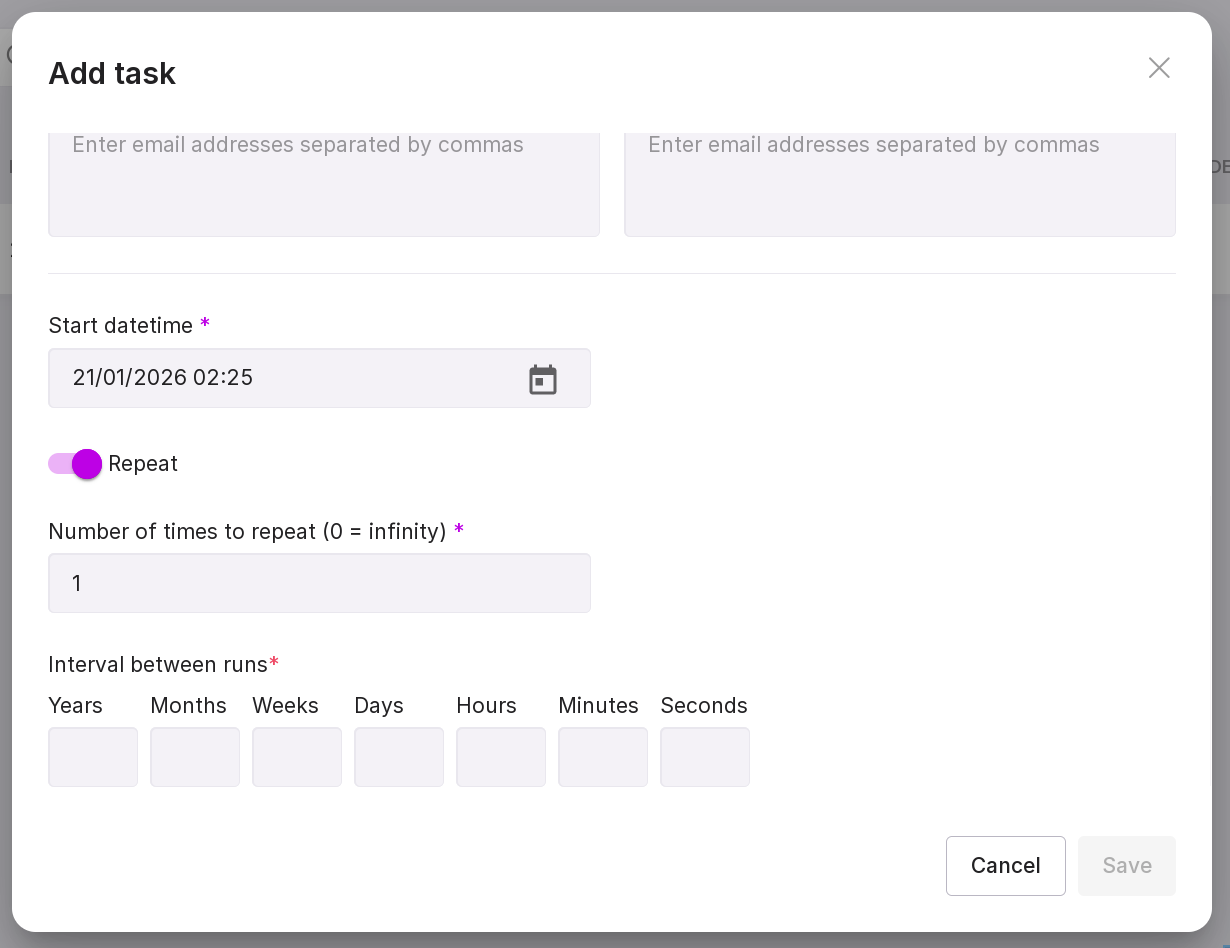1230x948 pixels.
Task: Close the Add task dialog with X
Action: (x=1159, y=68)
